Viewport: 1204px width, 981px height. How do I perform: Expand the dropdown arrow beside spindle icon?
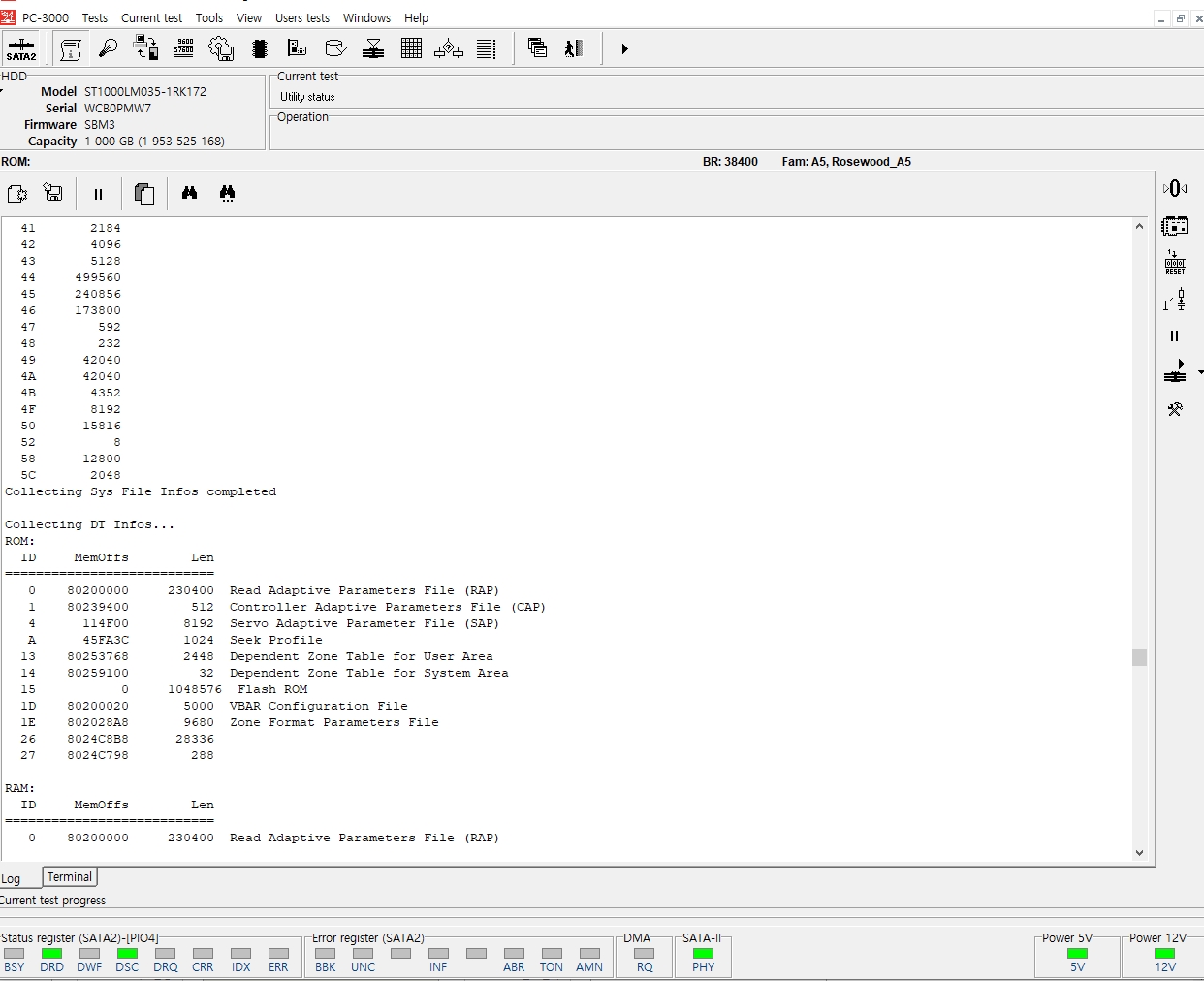pyautogui.click(x=1200, y=372)
